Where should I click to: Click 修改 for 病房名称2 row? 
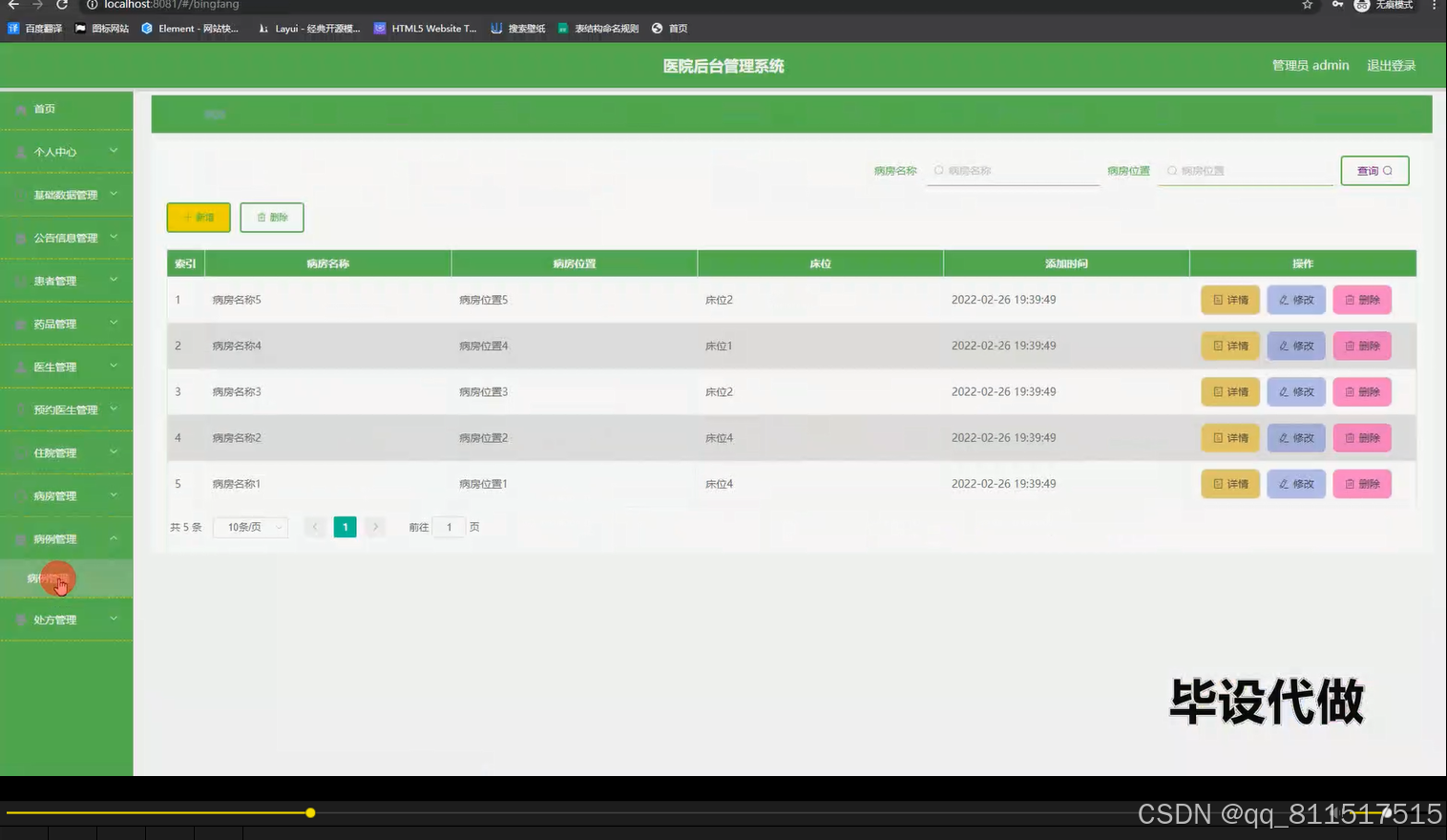coord(1296,437)
